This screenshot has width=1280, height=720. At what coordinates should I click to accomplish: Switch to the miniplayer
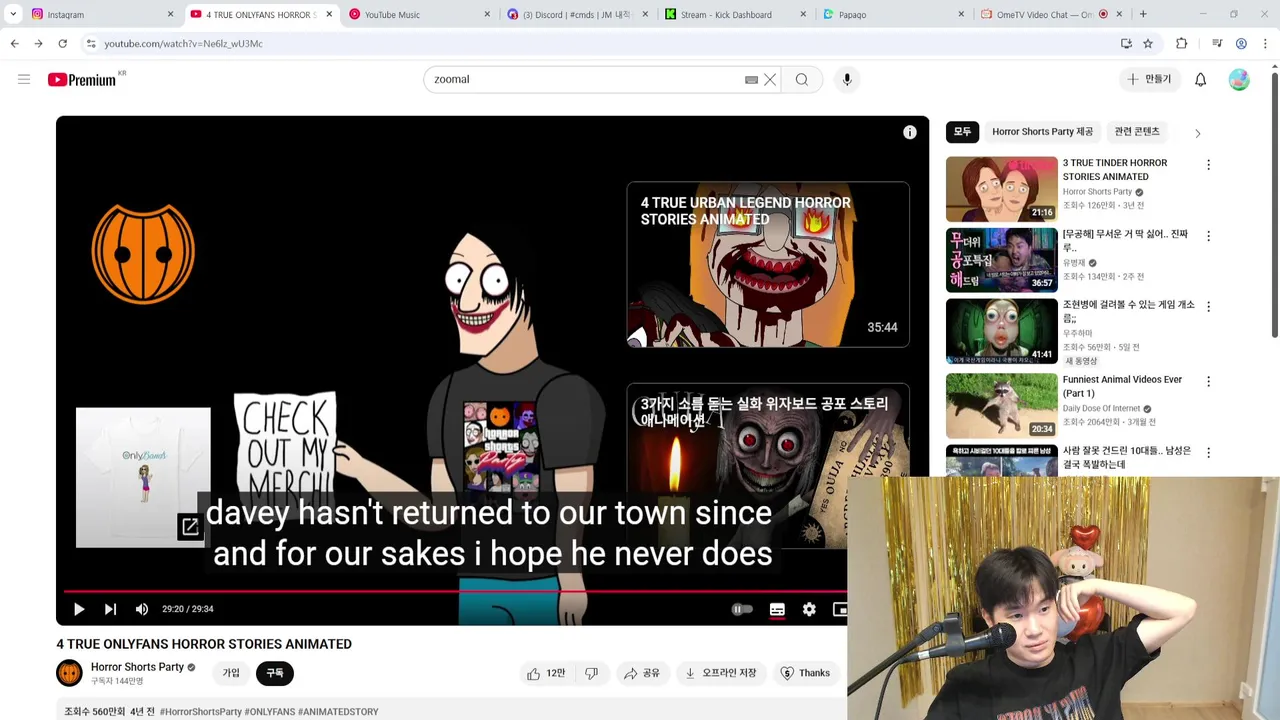[840, 609]
